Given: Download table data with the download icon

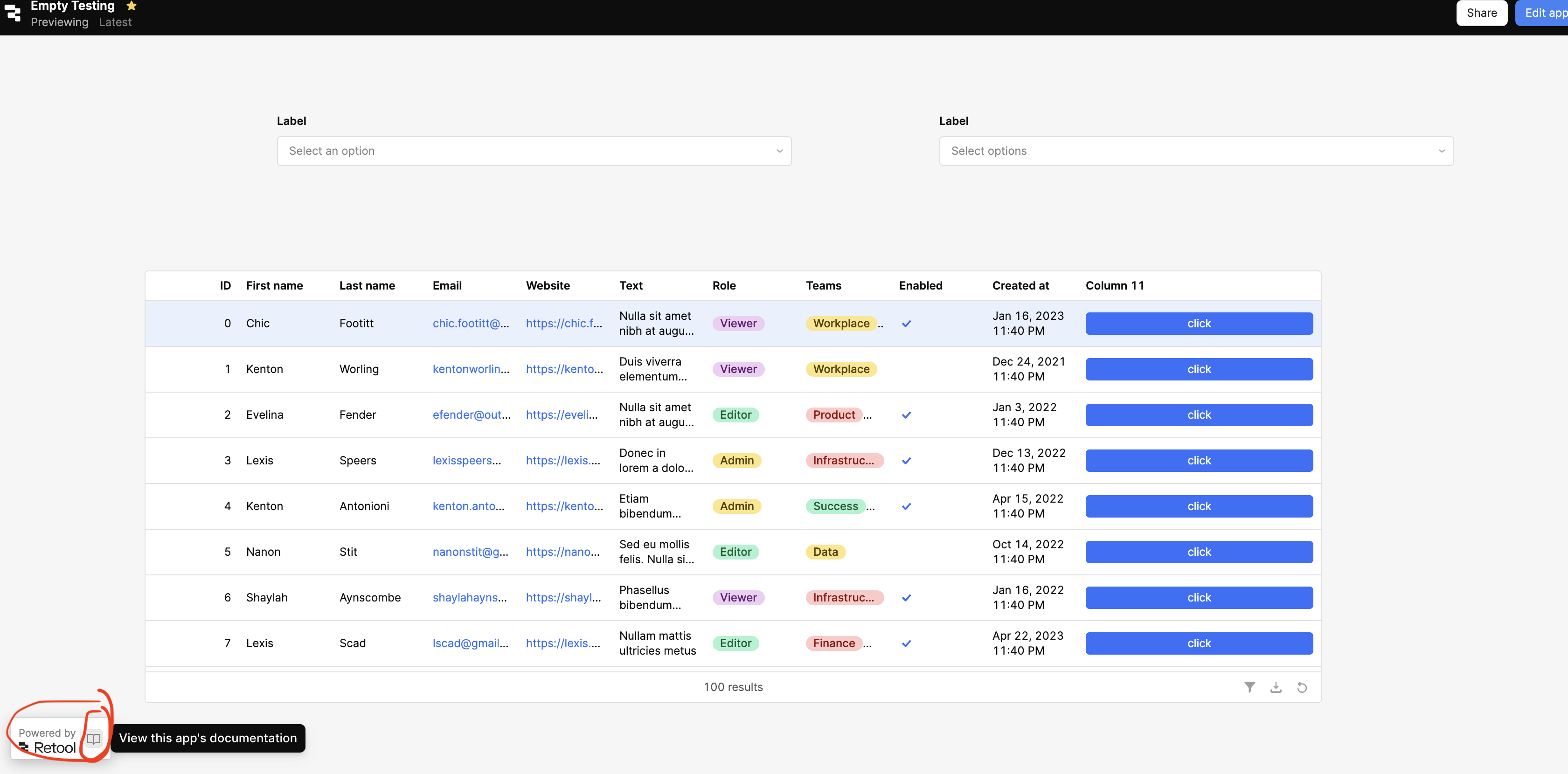Looking at the screenshot, I should 1276,687.
